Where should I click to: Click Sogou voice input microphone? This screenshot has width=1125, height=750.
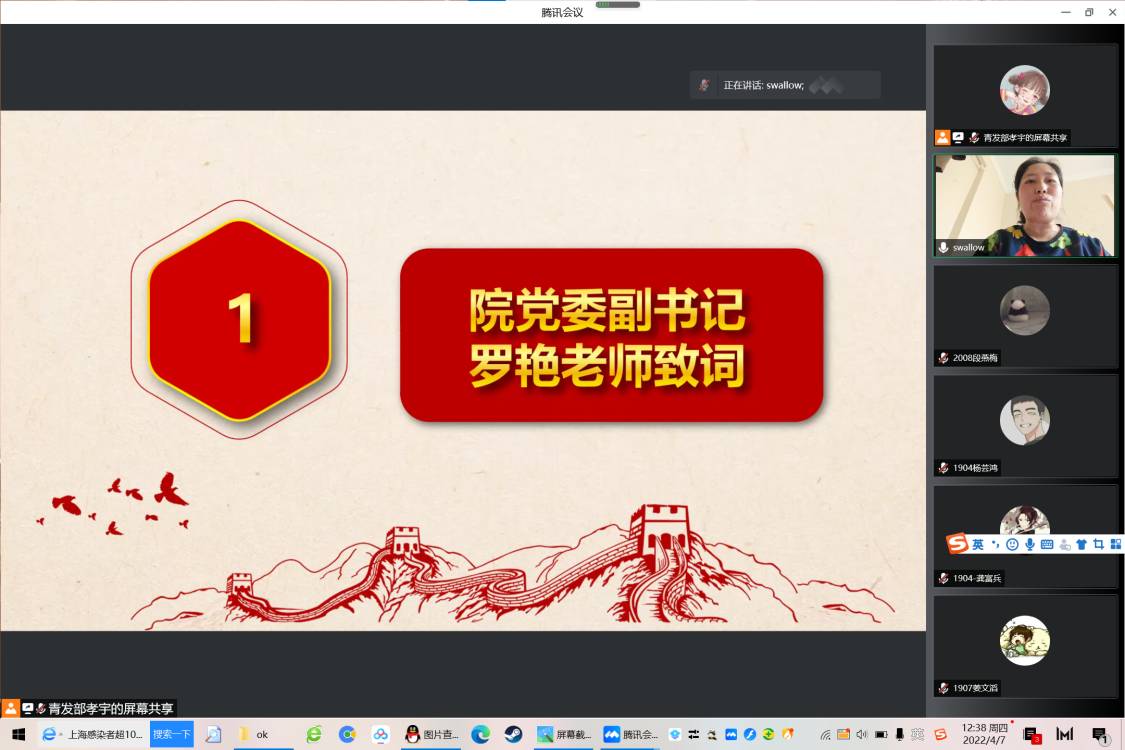(1029, 544)
